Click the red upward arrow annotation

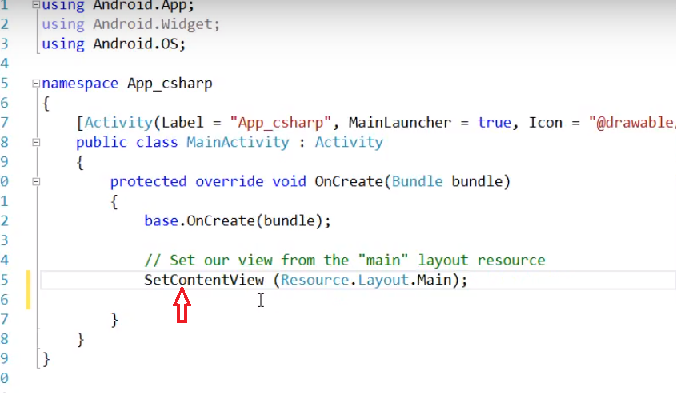tap(182, 305)
